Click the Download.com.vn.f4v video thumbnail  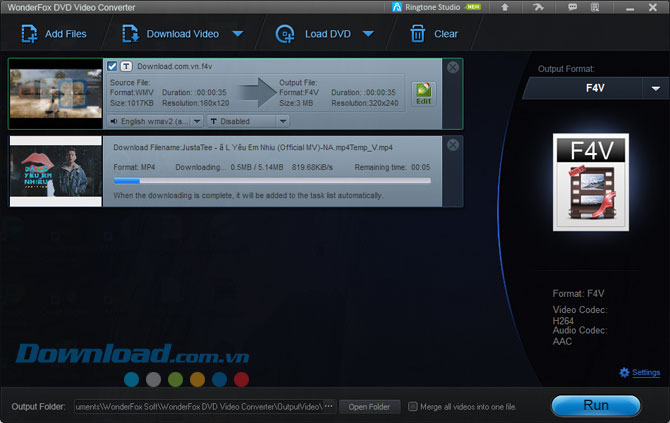(56, 94)
